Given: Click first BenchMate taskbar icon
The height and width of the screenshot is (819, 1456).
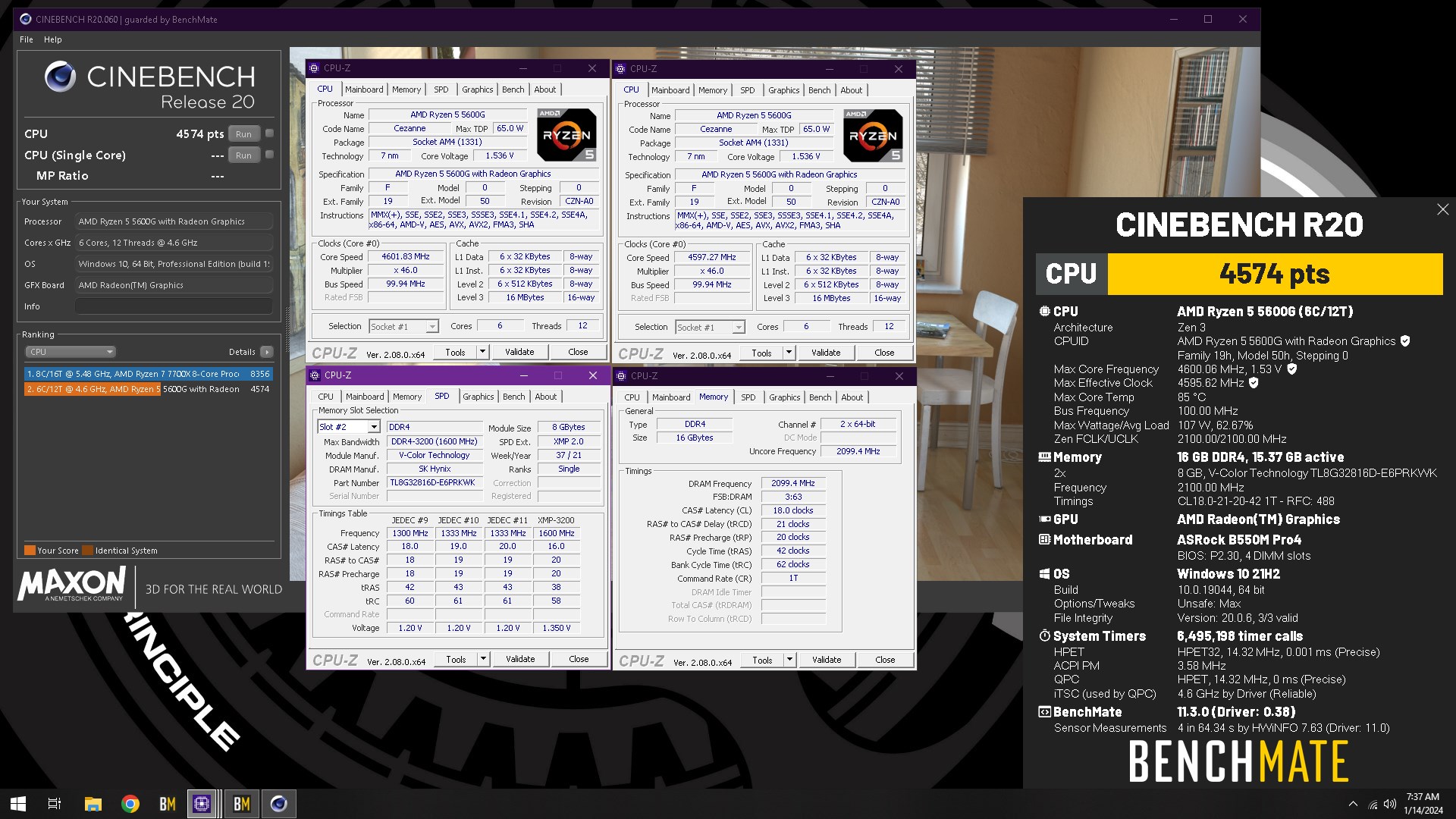Looking at the screenshot, I should 167,803.
